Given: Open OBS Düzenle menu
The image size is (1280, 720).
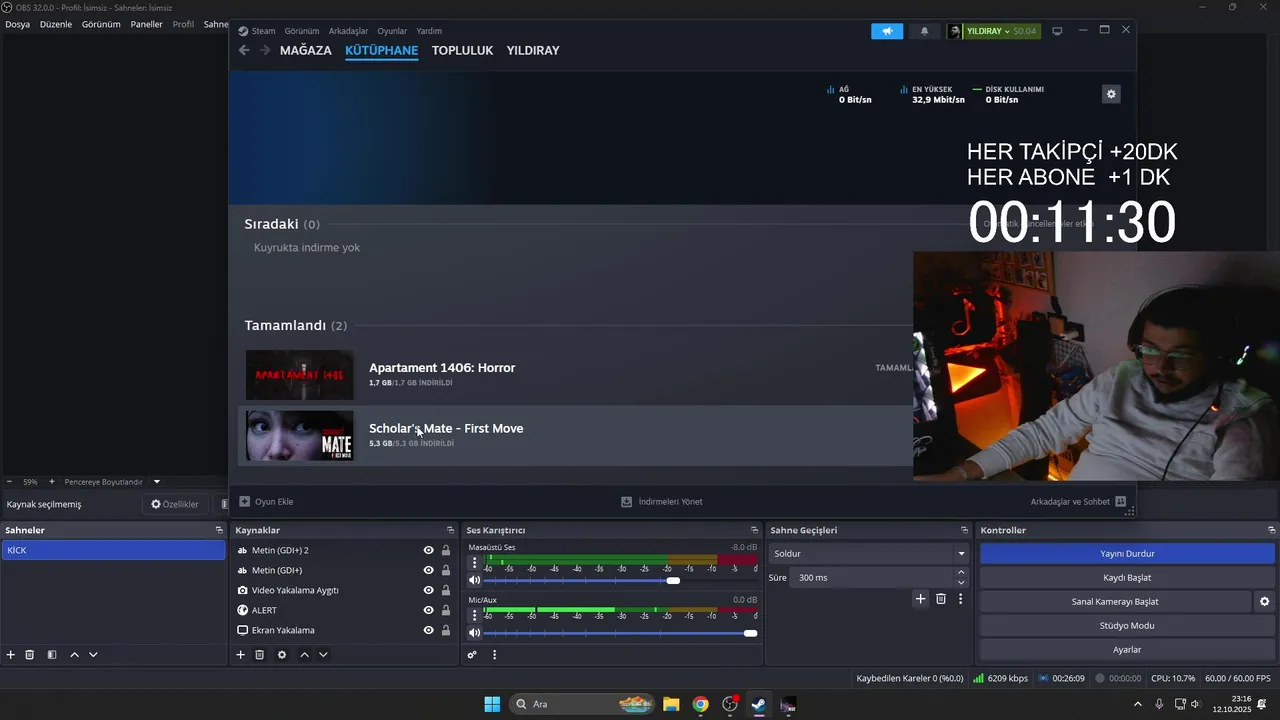Looking at the screenshot, I should [56, 24].
